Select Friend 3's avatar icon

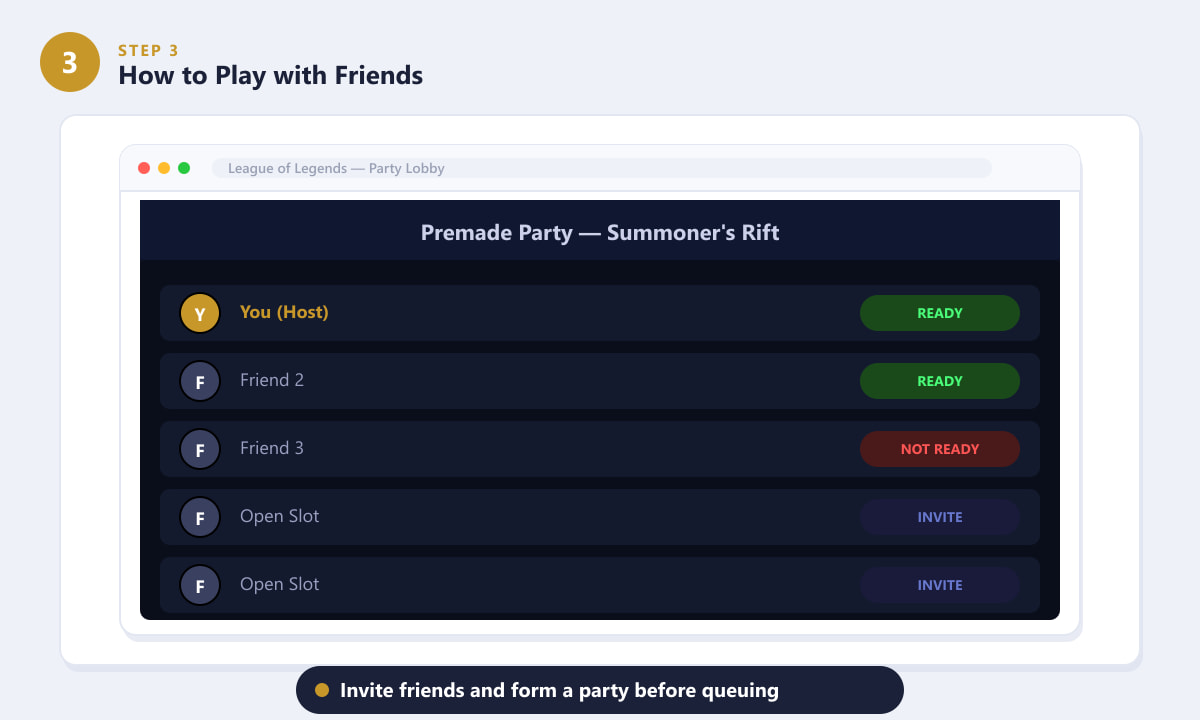click(x=200, y=449)
